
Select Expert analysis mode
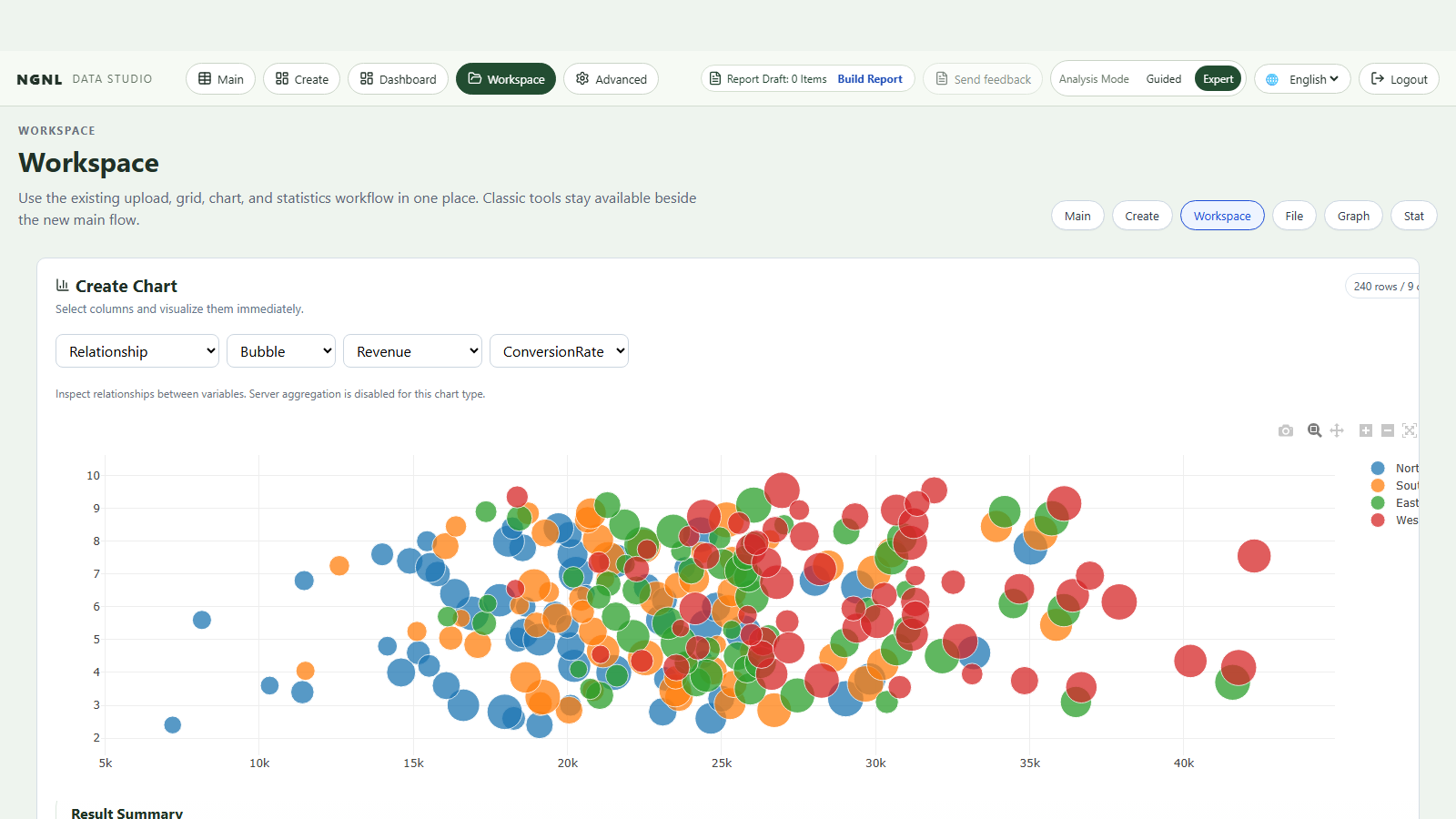1218,79
